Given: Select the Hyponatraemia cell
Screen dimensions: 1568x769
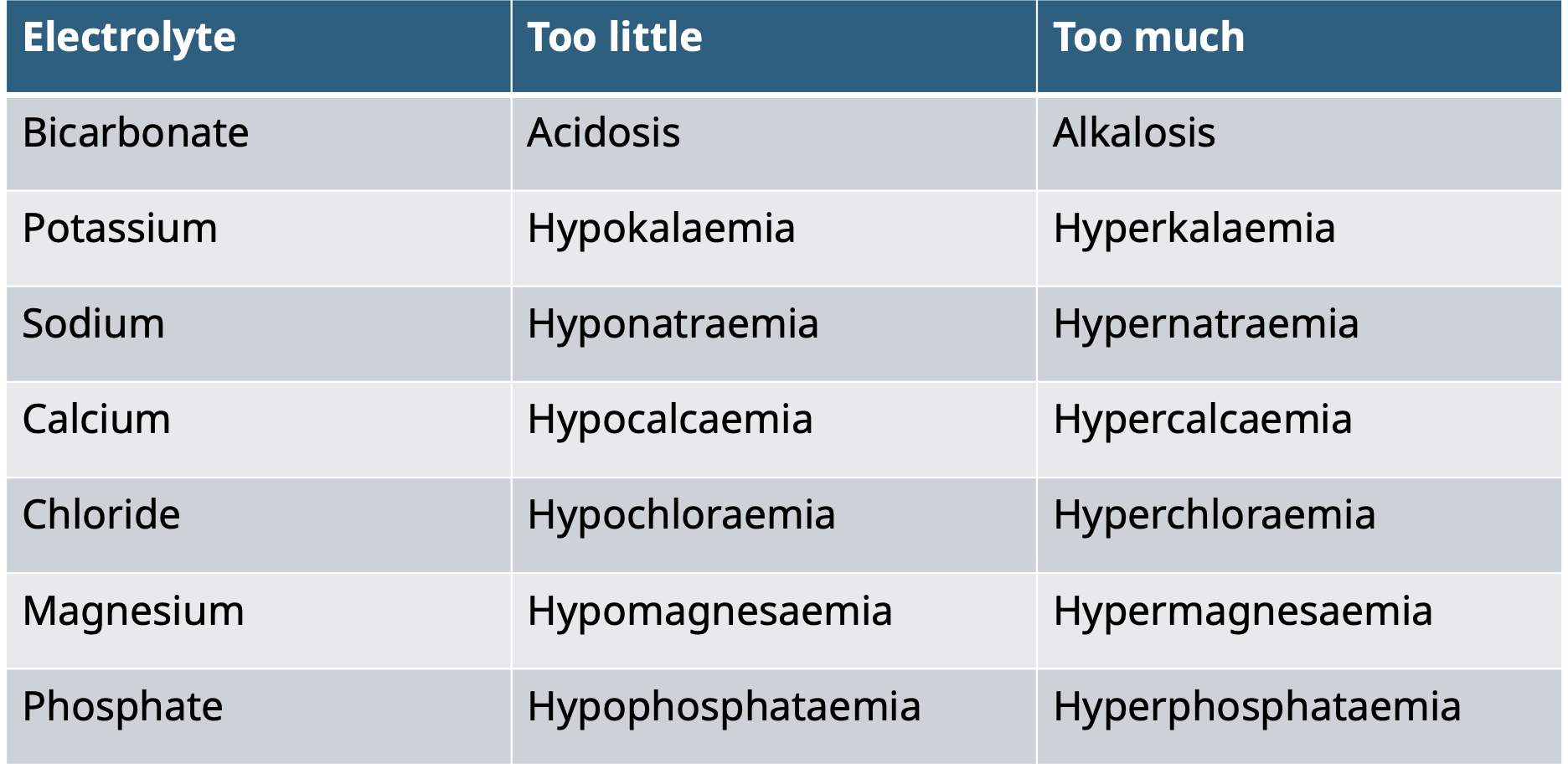Looking at the screenshot, I should coord(673,324).
